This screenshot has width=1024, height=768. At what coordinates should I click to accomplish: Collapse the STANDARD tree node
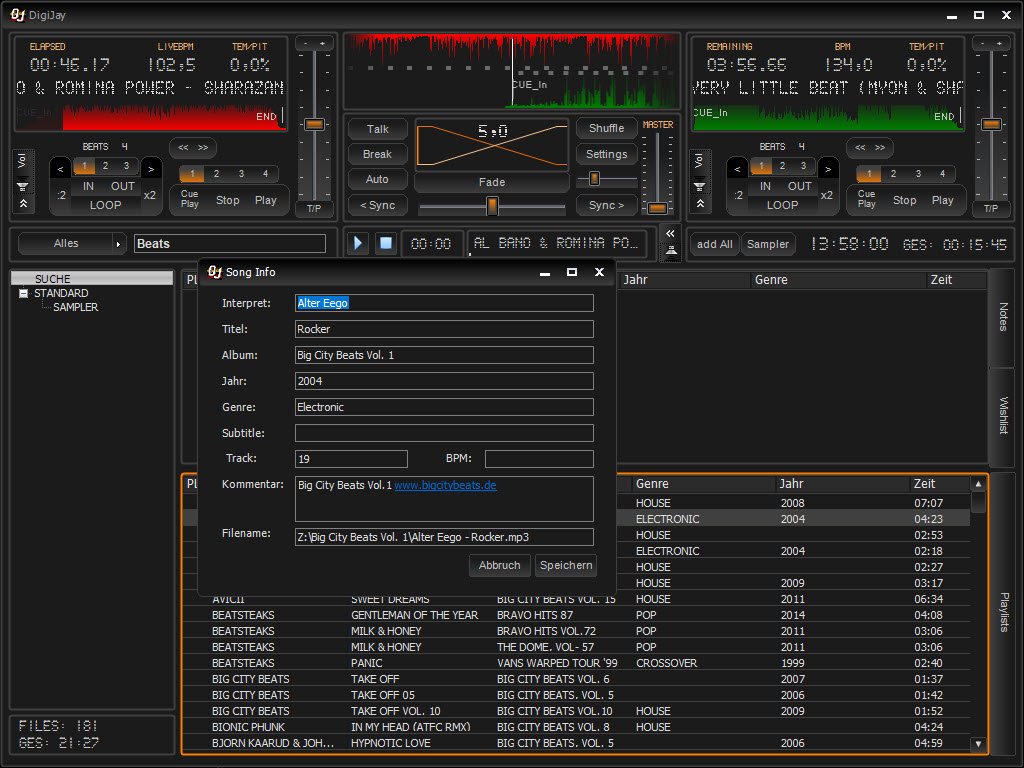(24, 293)
